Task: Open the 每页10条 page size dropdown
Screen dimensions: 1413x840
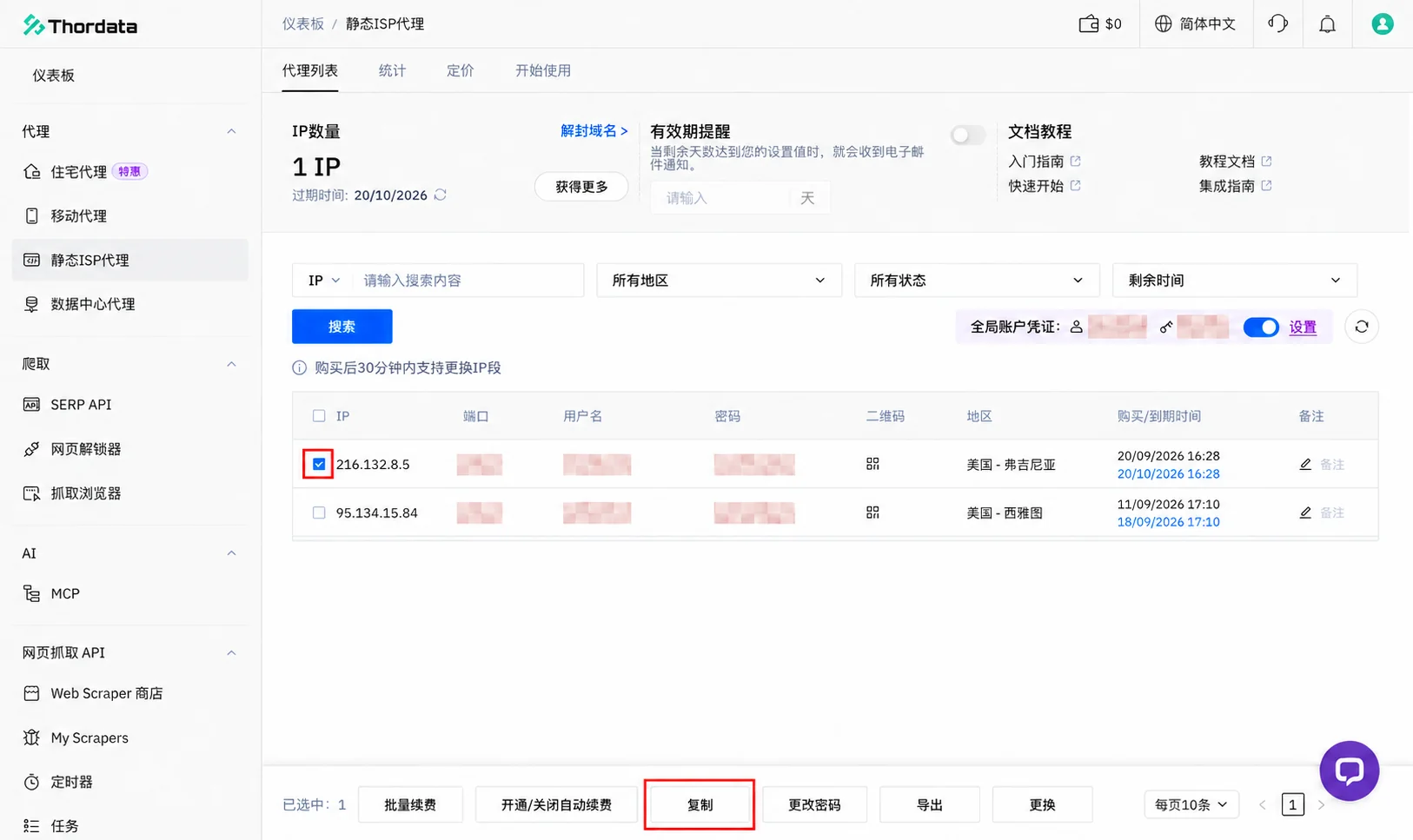Action: [1191, 804]
